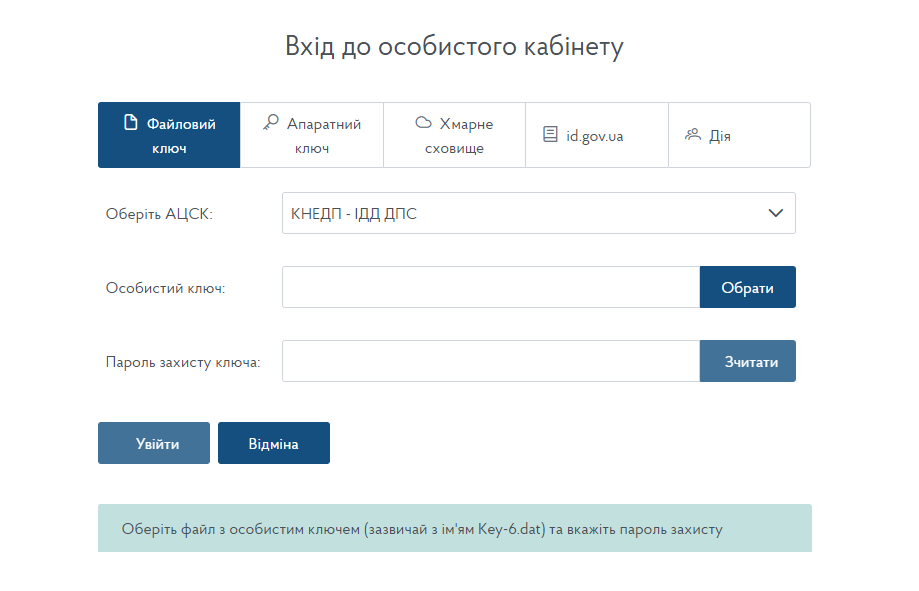Click into the Пароль захисту ключа field
The image size is (919, 591).
[x=490, y=361]
